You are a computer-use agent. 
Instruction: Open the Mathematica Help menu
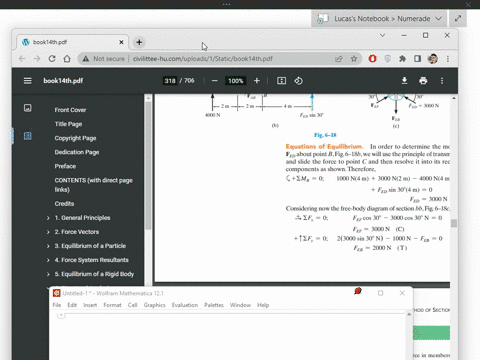[x=263, y=305]
